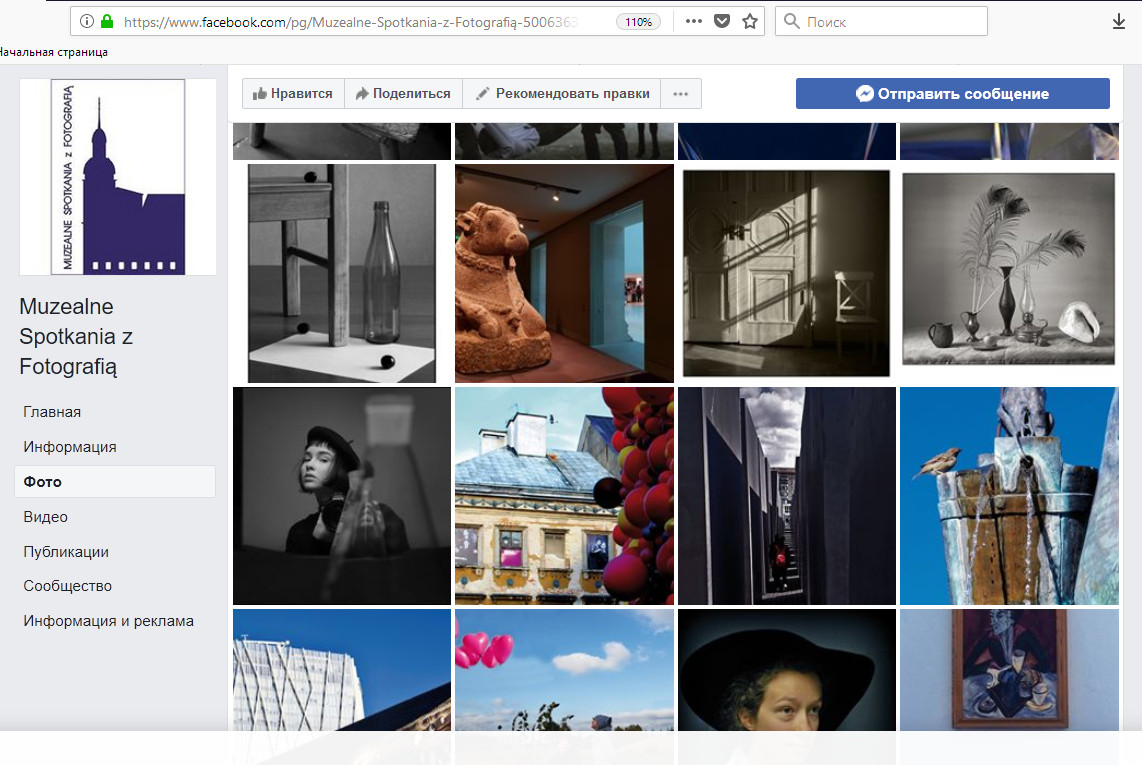Image resolution: width=1142 pixels, height=765 pixels.
Task: Expand the more options ellipsis on page bar
Action: coord(681,93)
